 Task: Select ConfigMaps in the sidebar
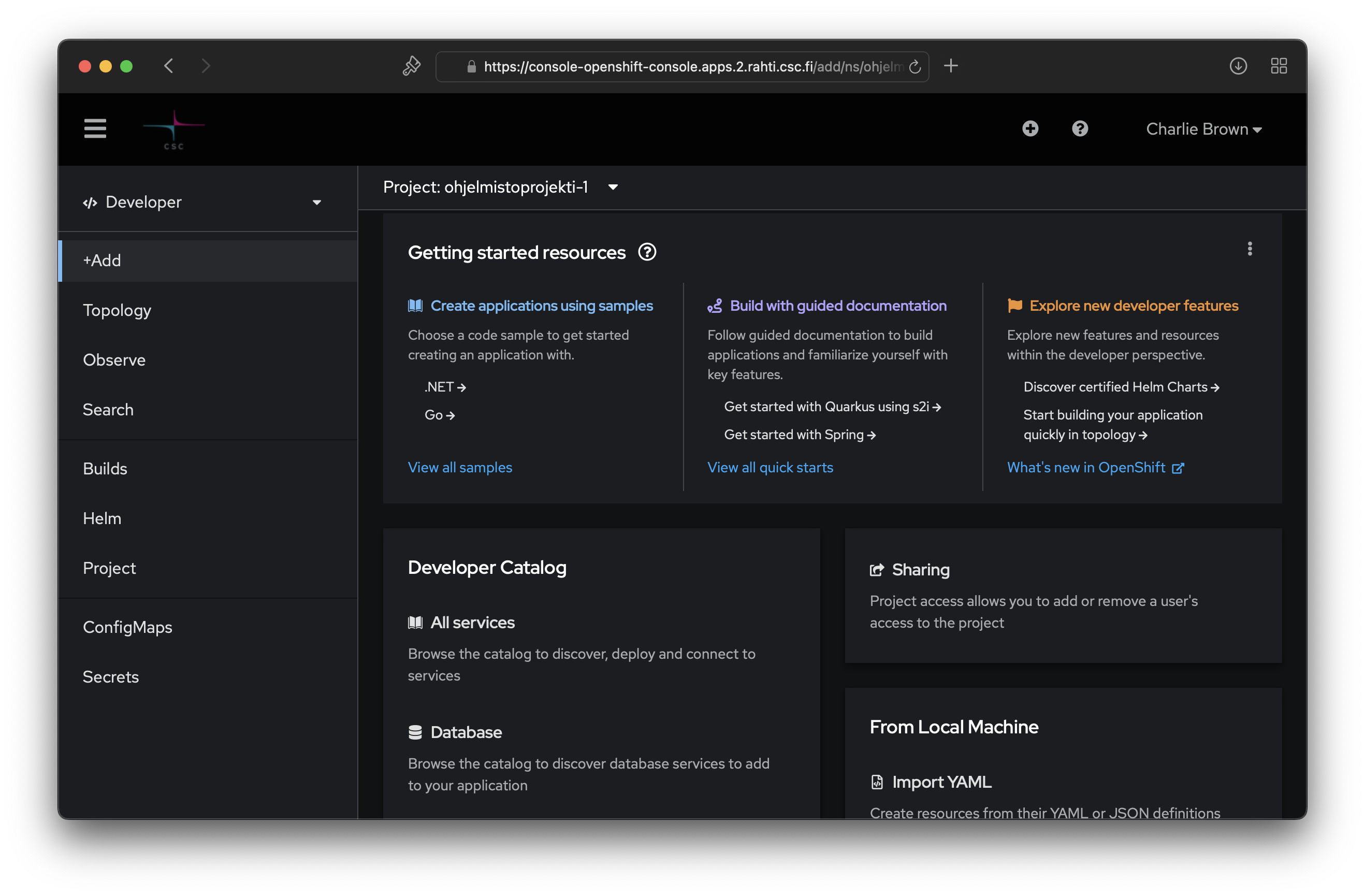[x=127, y=627]
